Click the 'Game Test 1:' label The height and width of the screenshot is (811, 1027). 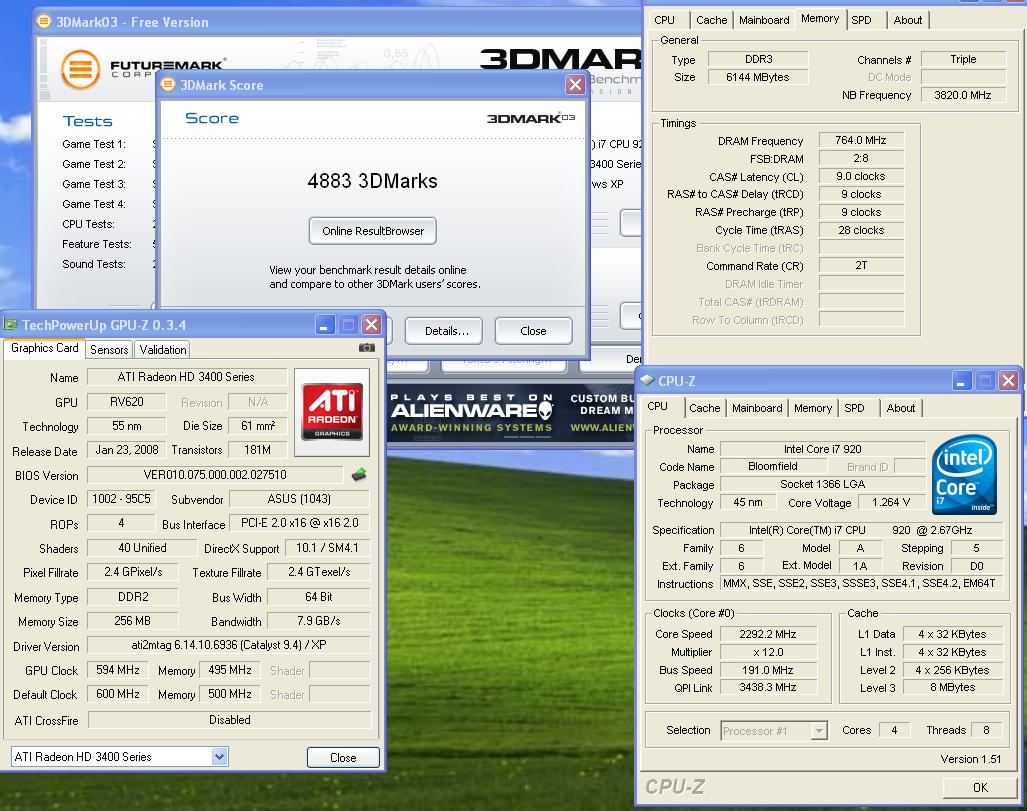tap(94, 144)
